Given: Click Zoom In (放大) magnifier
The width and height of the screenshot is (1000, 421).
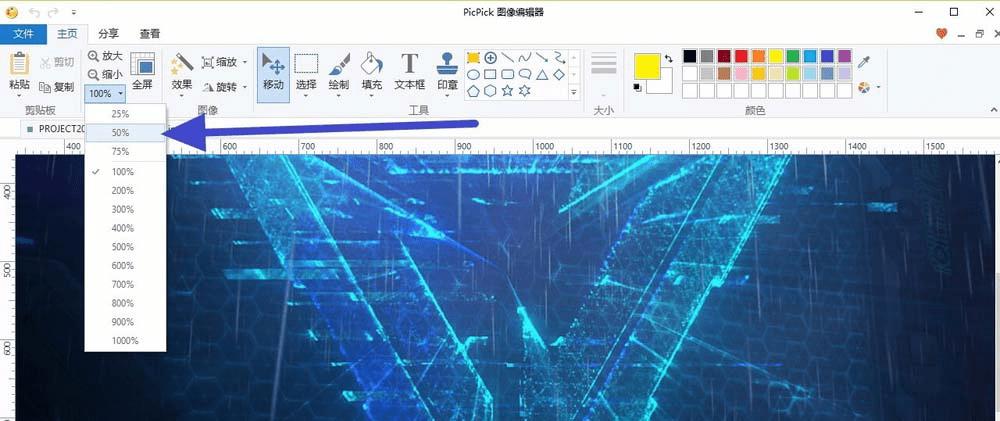Looking at the screenshot, I should (x=105, y=56).
